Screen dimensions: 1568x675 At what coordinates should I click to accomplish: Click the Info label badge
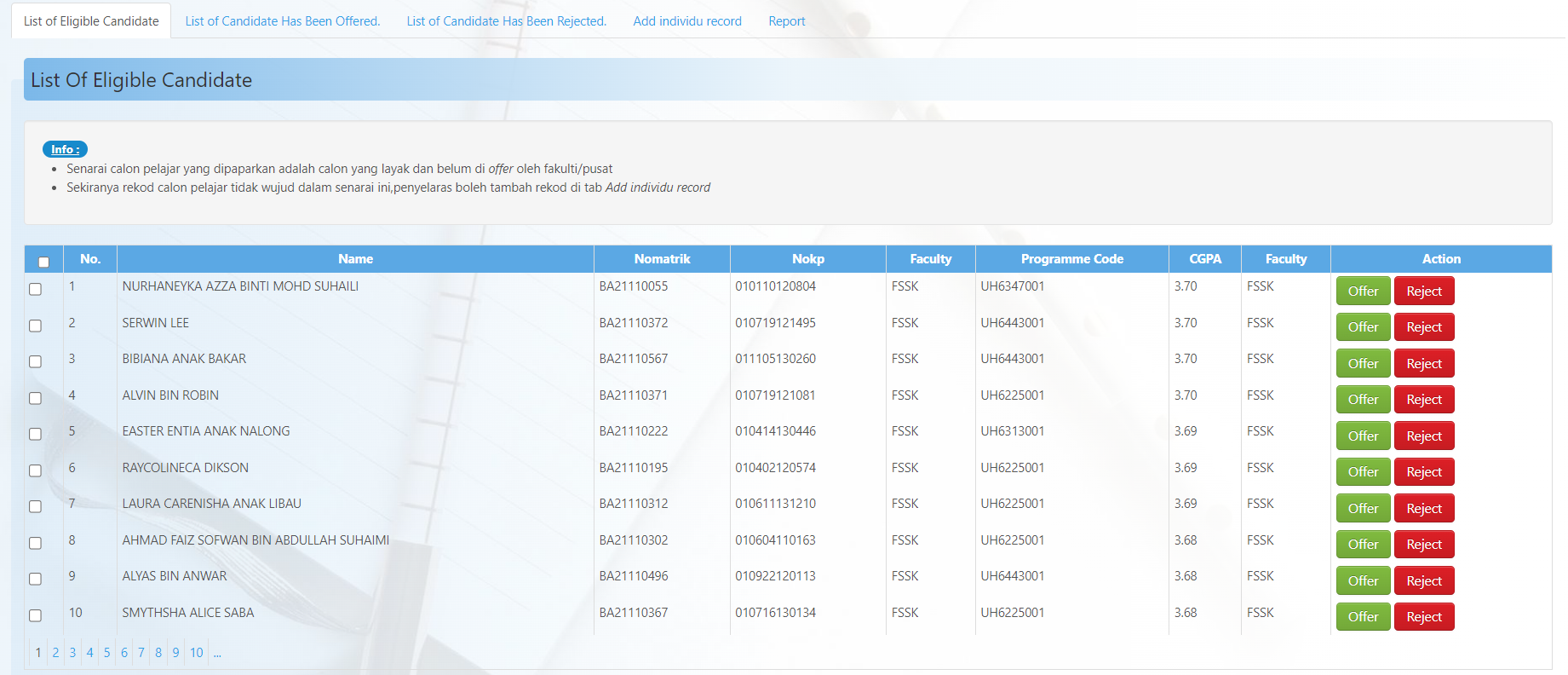[65, 149]
